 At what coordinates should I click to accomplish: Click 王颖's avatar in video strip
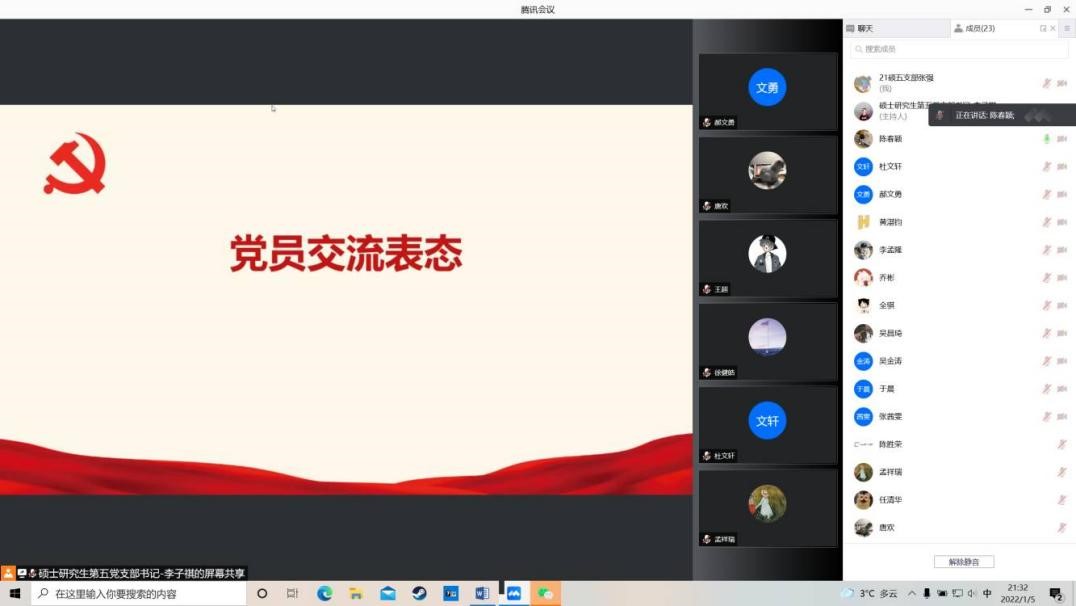pyautogui.click(x=767, y=255)
